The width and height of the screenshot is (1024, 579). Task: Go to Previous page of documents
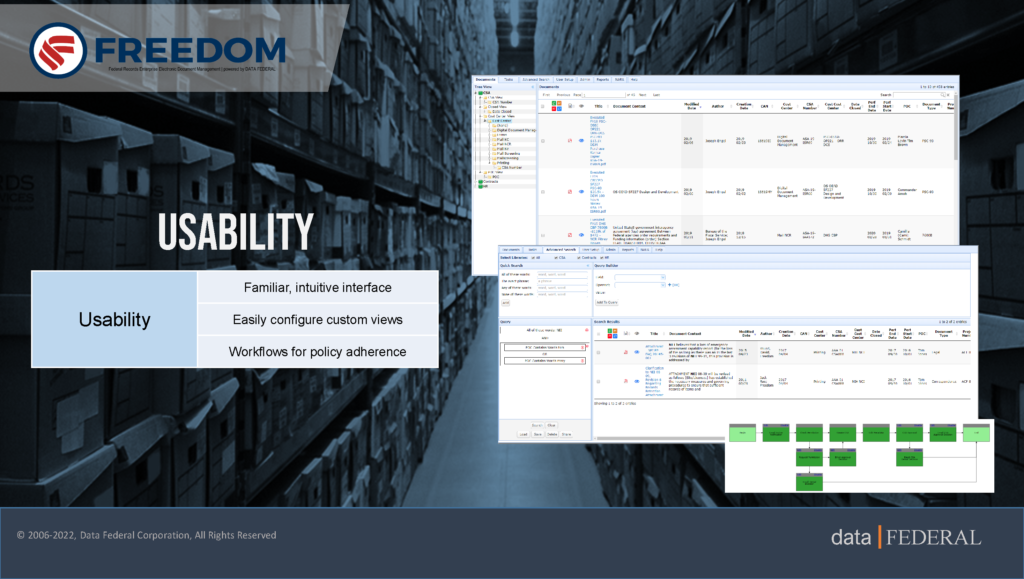tap(564, 95)
